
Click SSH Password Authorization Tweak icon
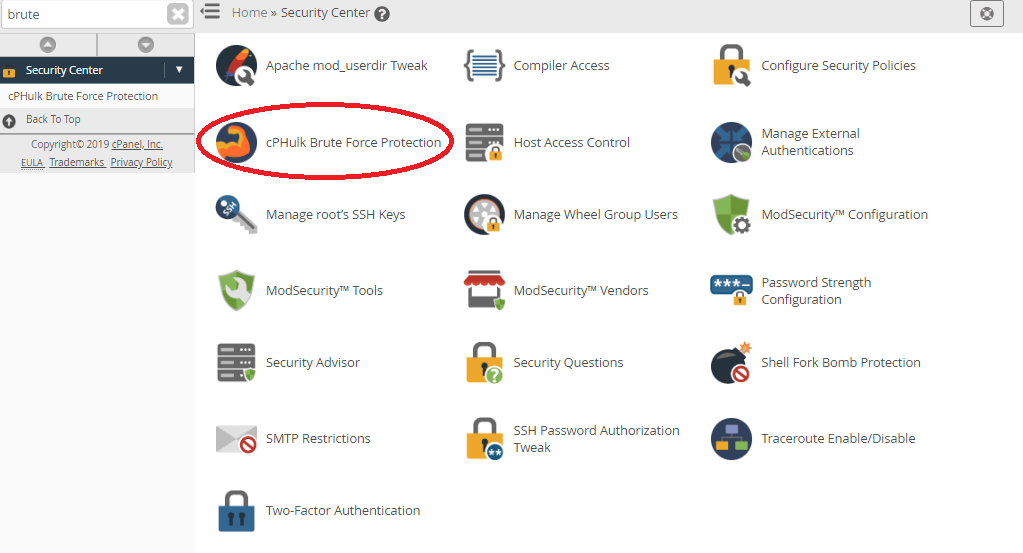[x=484, y=439]
